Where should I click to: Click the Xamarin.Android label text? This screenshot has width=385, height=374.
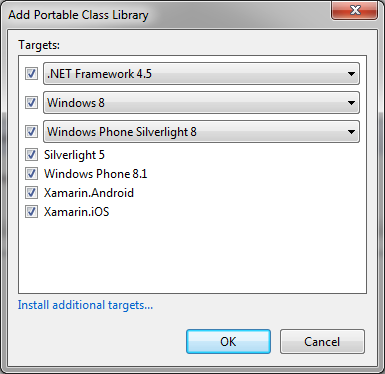click(x=89, y=193)
